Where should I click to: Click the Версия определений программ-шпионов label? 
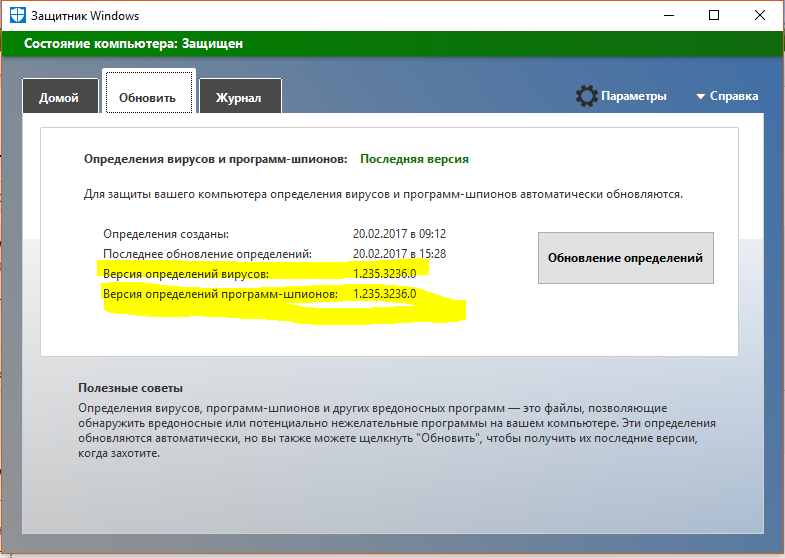(x=220, y=294)
